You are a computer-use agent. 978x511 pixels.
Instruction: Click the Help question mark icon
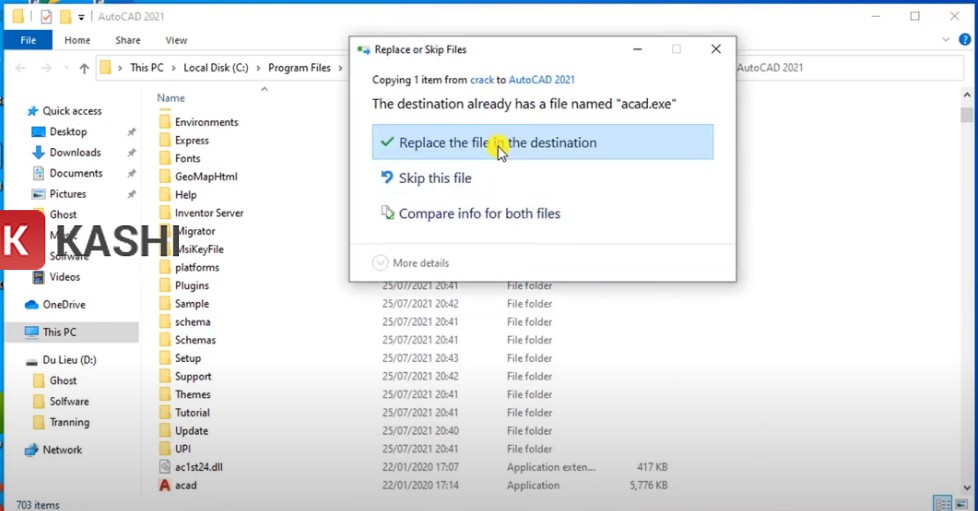964,39
